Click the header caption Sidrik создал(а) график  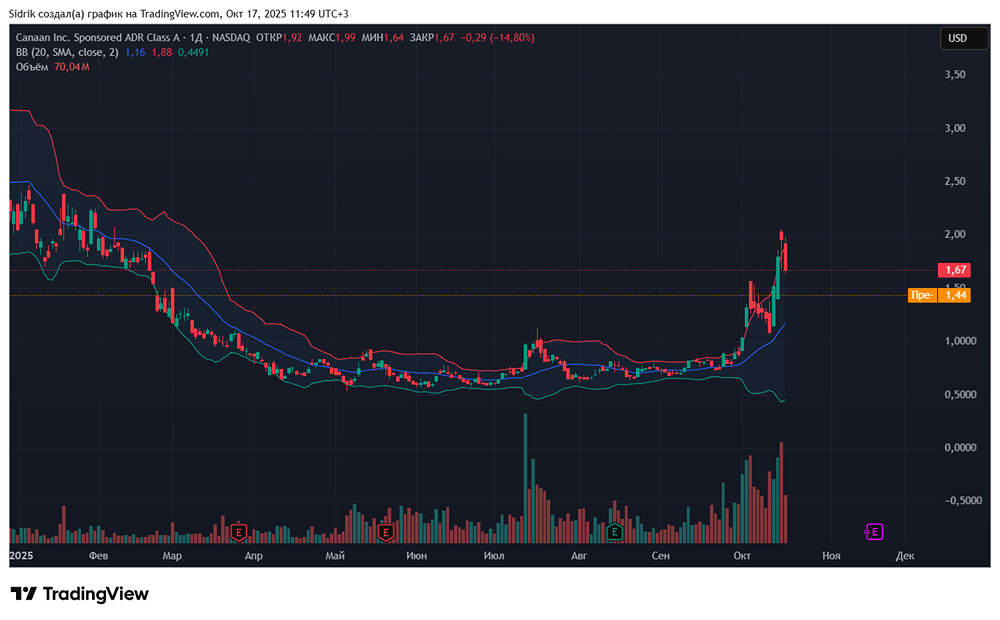pyautogui.click(x=69, y=13)
